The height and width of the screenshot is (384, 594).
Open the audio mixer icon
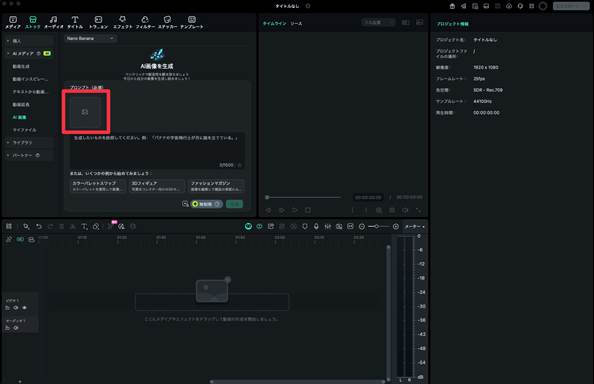pos(328,226)
